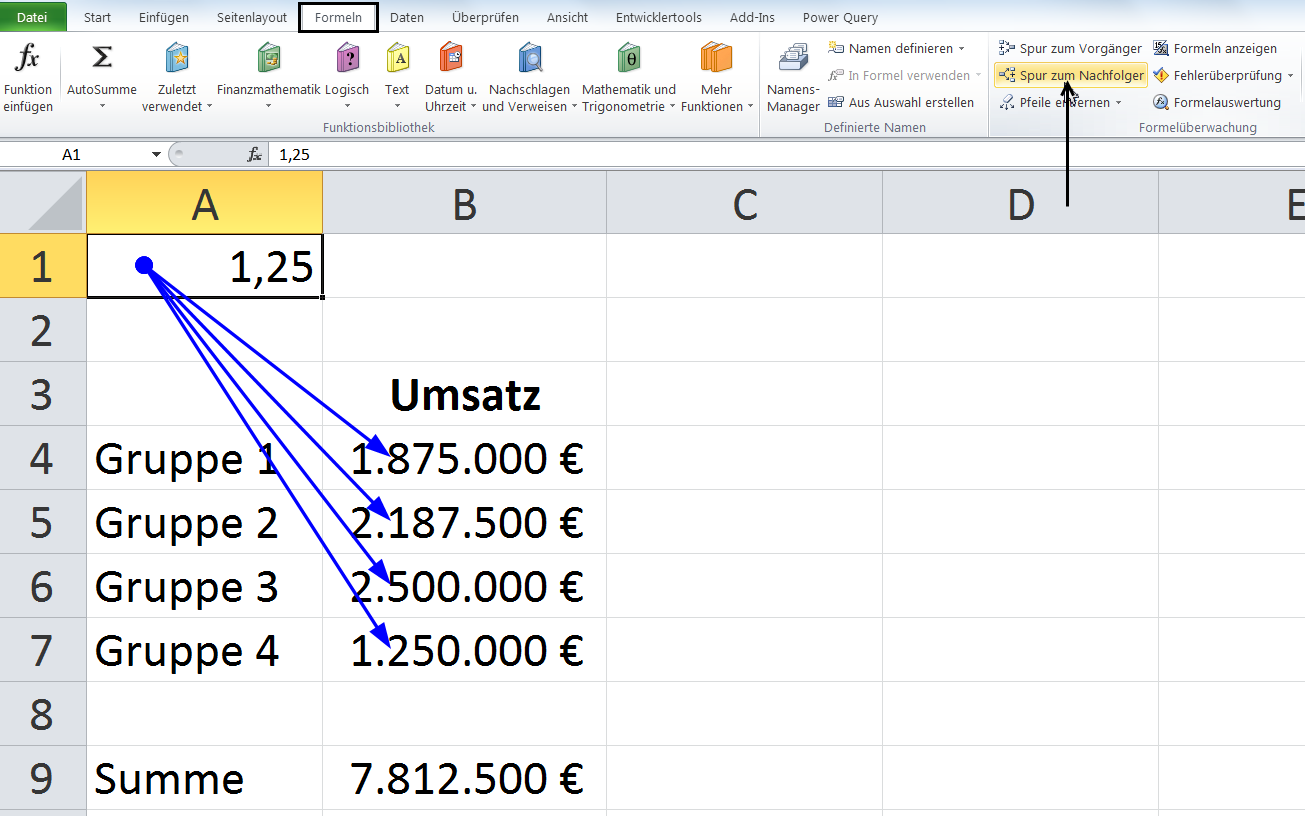
Task: Expand the AutoSumme dropdown arrow
Action: pyautogui.click(x=102, y=106)
